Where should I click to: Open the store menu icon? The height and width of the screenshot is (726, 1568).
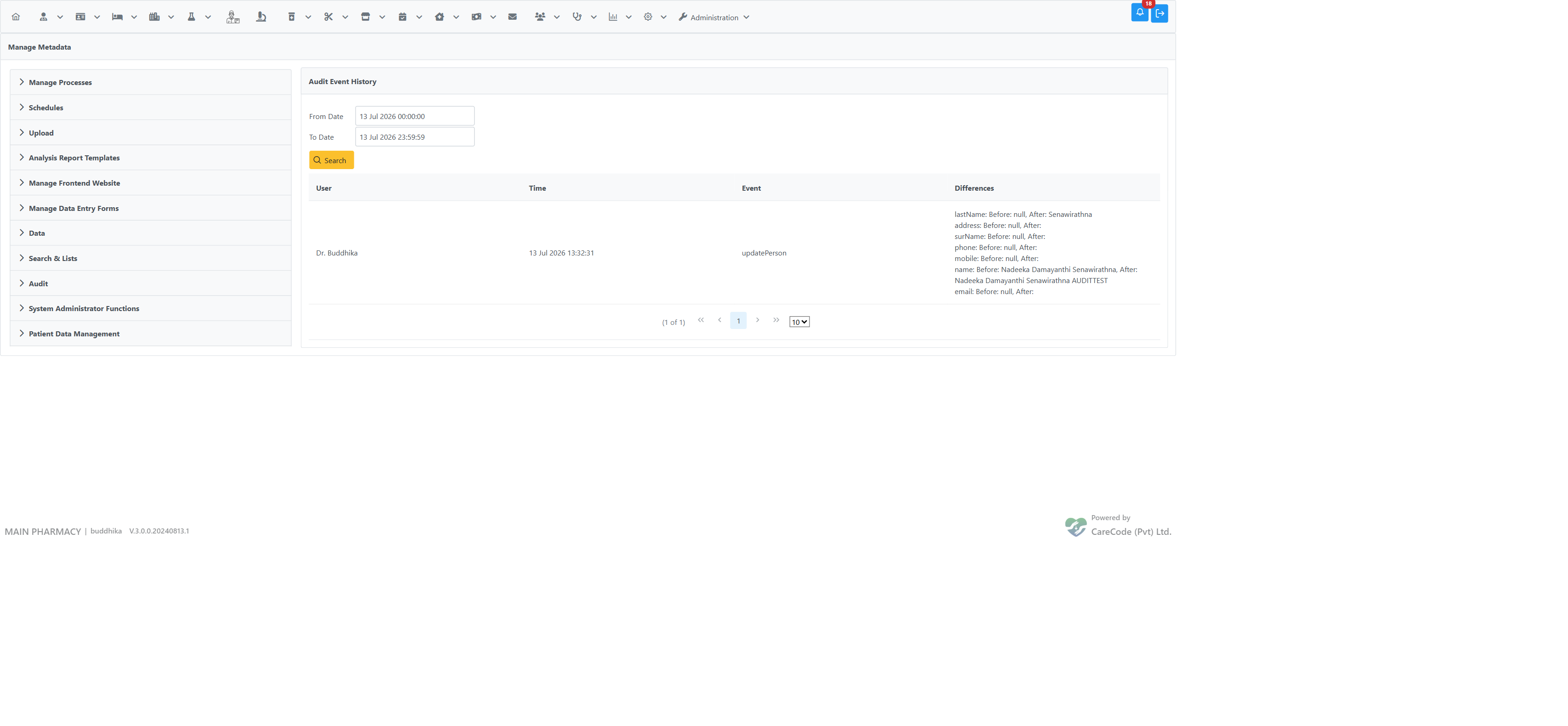click(x=365, y=17)
